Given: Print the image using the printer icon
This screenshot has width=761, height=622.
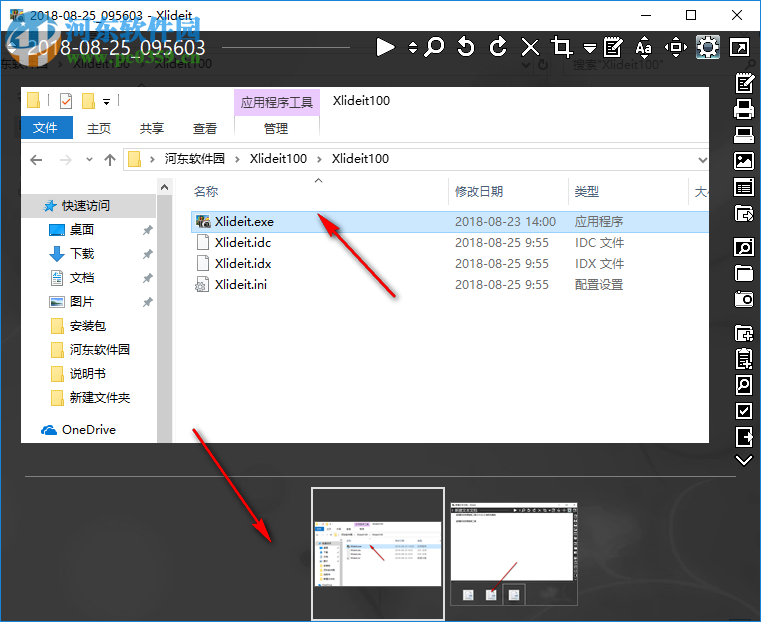Looking at the screenshot, I should pyautogui.click(x=744, y=109).
